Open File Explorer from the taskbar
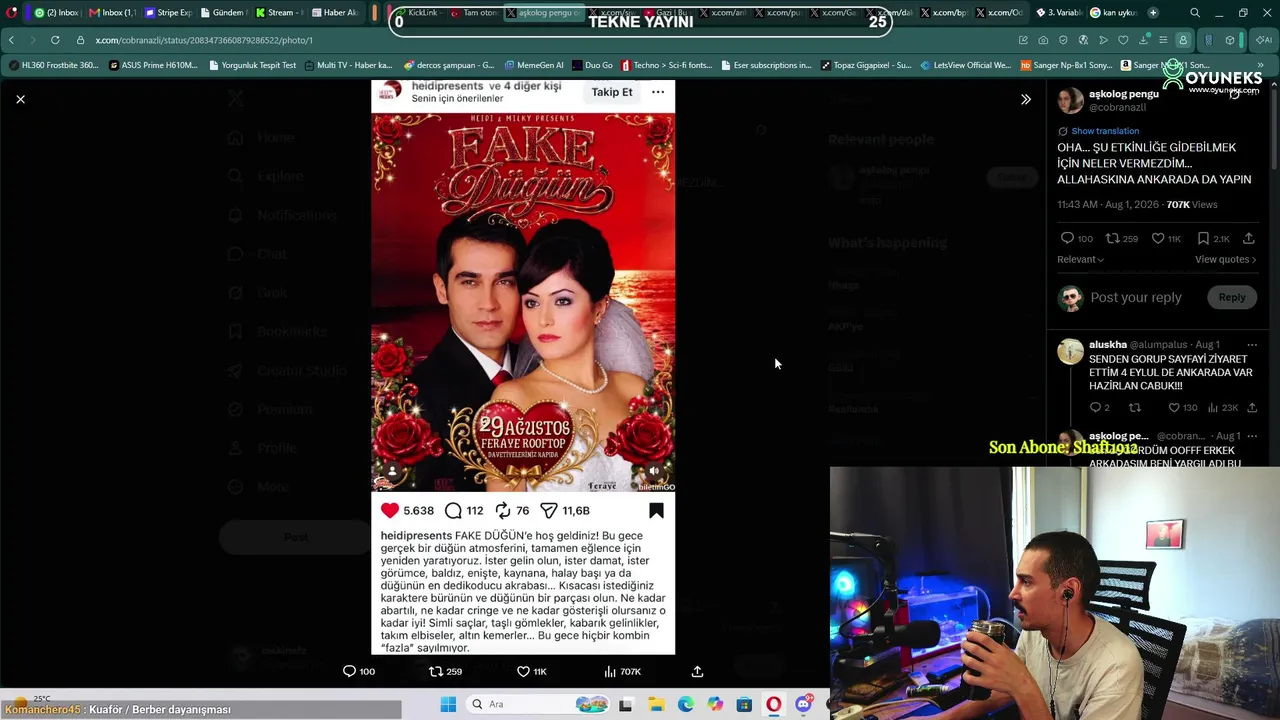Image resolution: width=1280 pixels, height=720 pixels. (656, 705)
